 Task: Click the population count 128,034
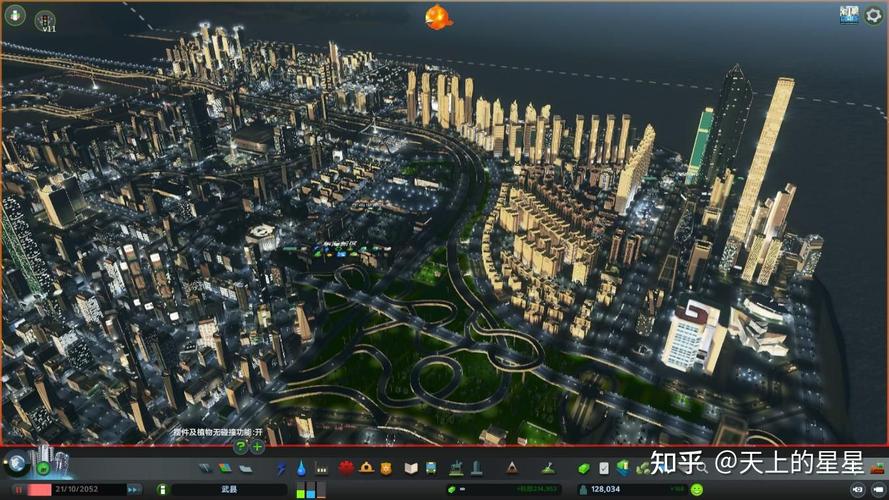point(605,489)
